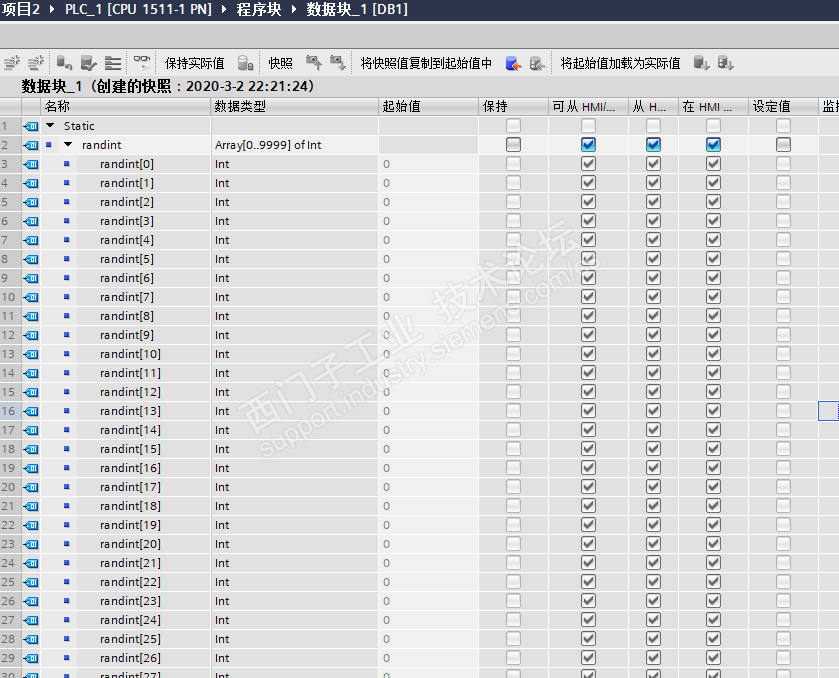Collapse the Static section arrow

click(50, 125)
